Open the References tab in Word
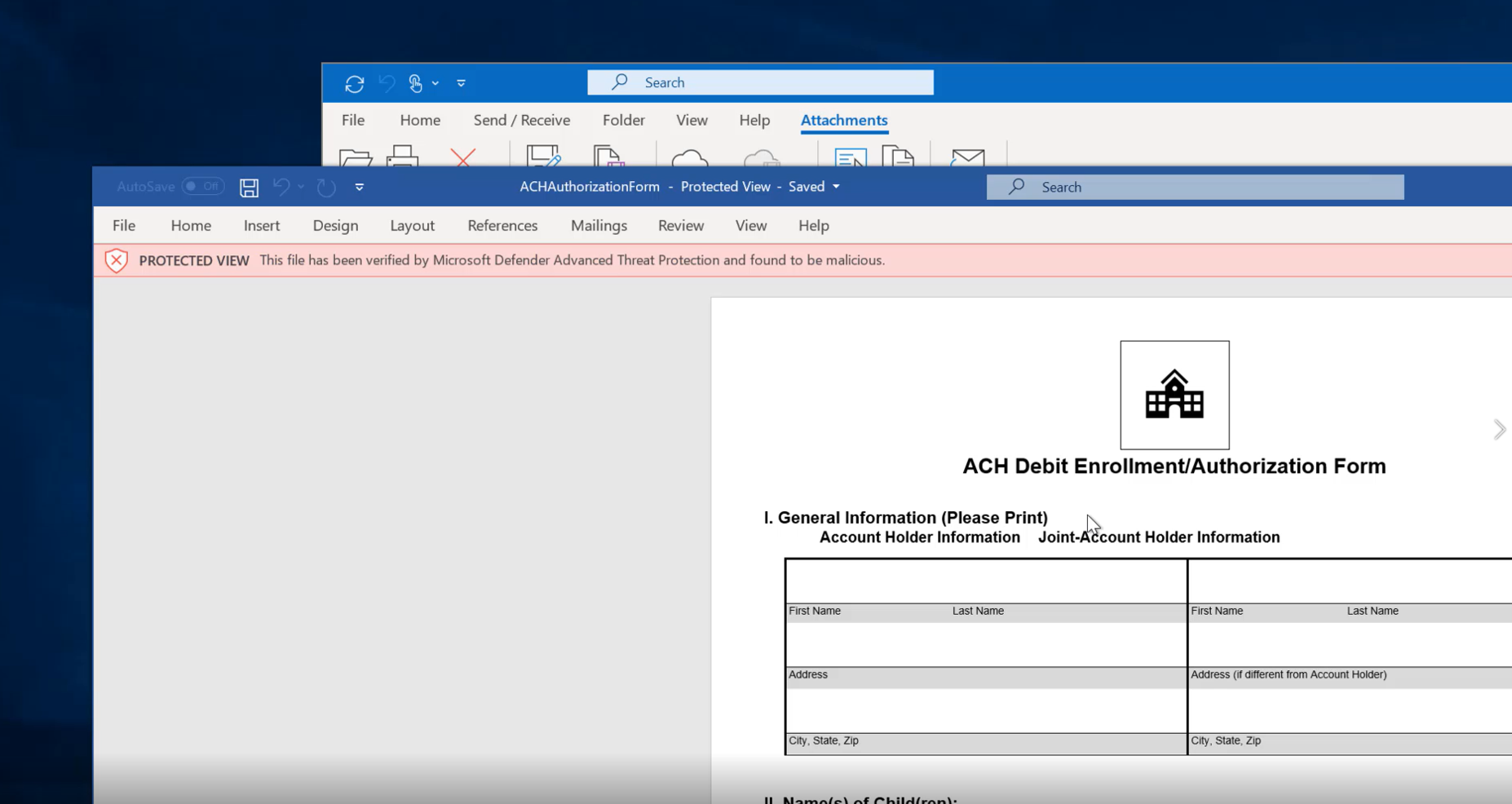The image size is (1512, 804). point(502,225)
